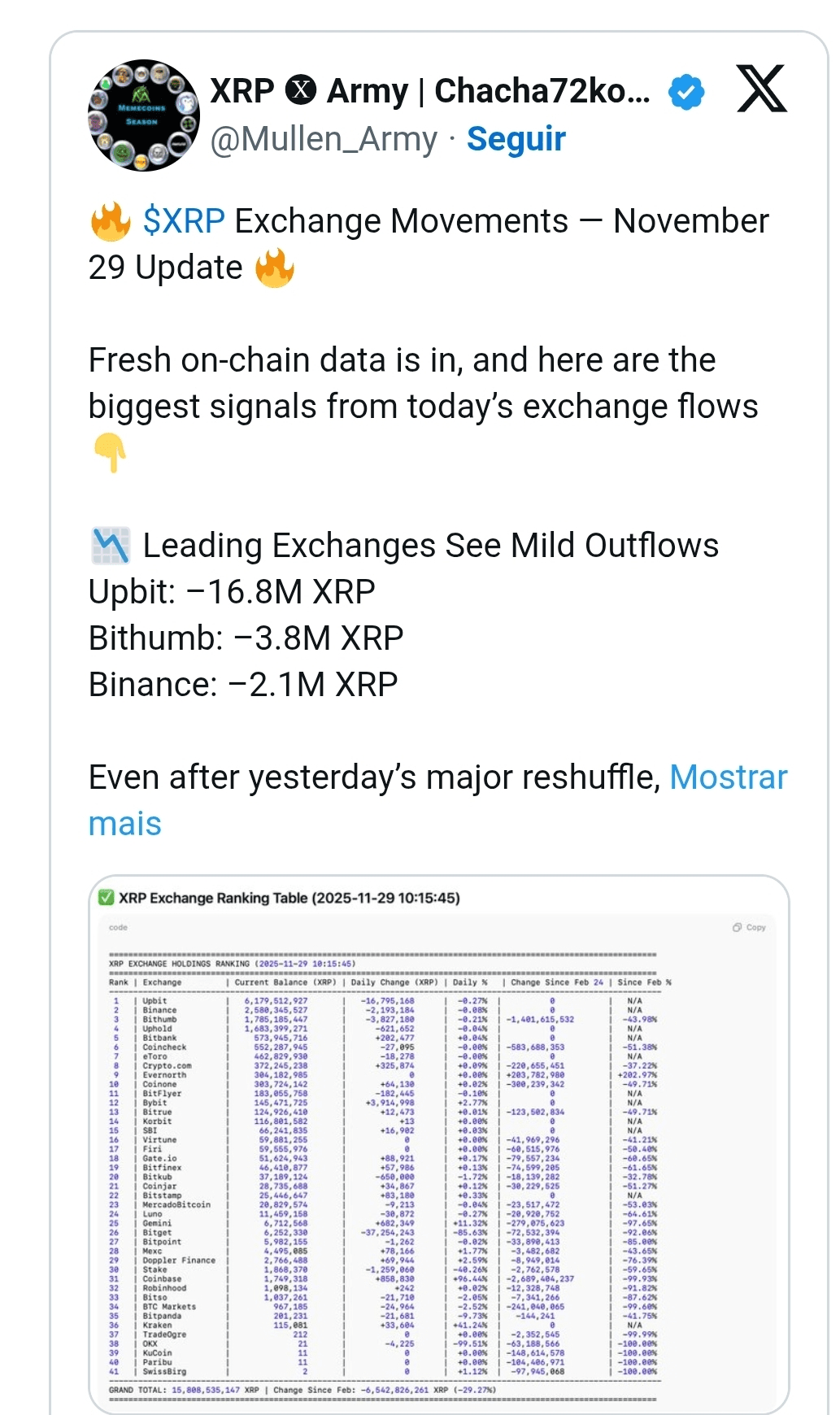Open the Mullen_Army profile avatar
The height and width of the screenshot is (1415, 840).
[x=143, y=115]
